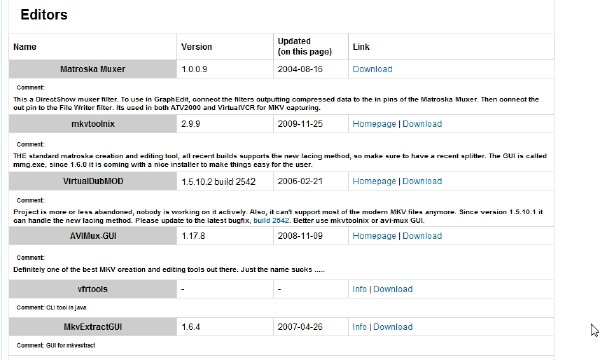Screen dimensions: 600x360
Task: Open the AVIMux GUI Download link
Action: coord(422,236)
